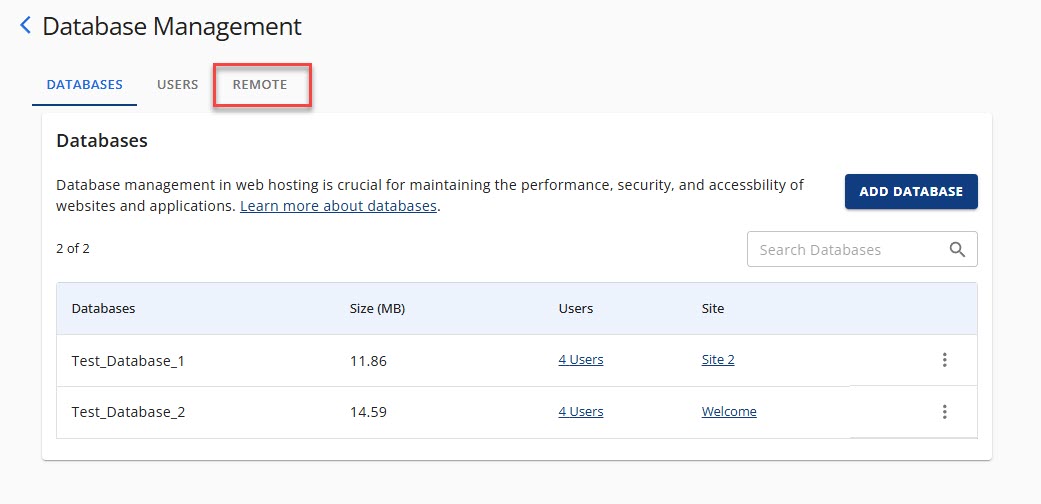Image resolution: width=1041 pixels, height=504 pixels.
Task: Focus the Search Databases input field
Action: point(845,250)
